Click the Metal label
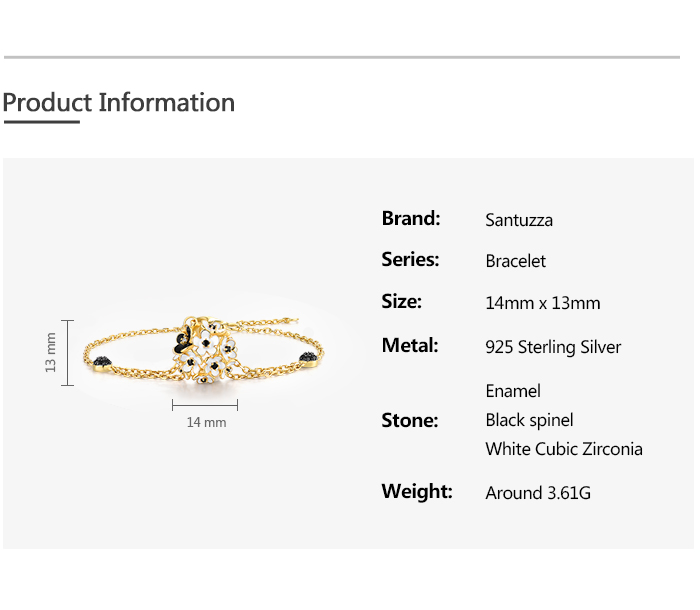 click(410, 346)
